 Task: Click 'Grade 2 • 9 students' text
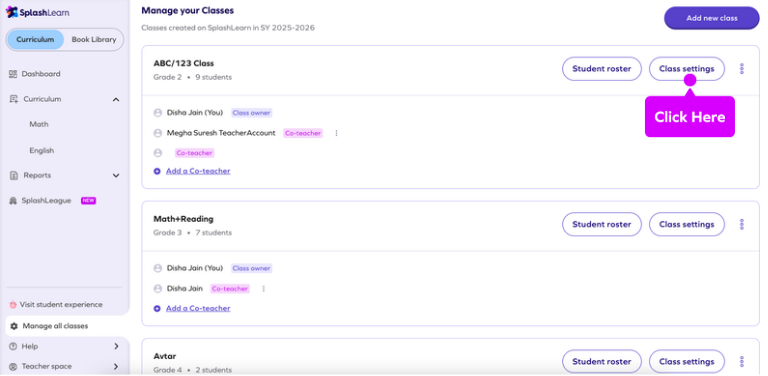(x=192, y=77)
